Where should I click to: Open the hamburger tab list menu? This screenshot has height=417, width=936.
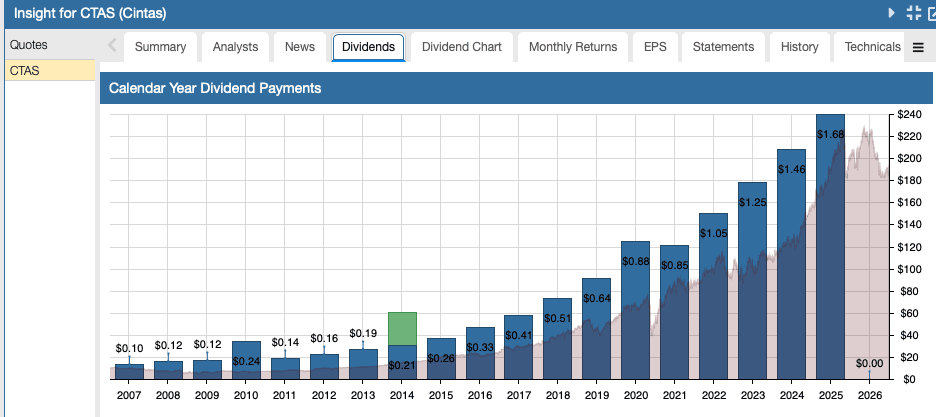tap(918, 47)
